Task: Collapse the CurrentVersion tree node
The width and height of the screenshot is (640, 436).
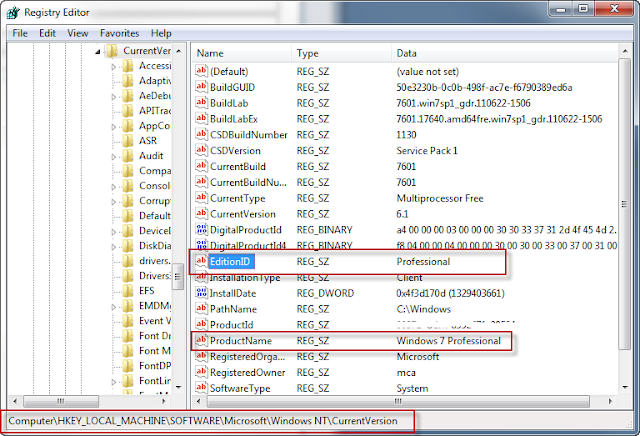Action: point(98,51)
